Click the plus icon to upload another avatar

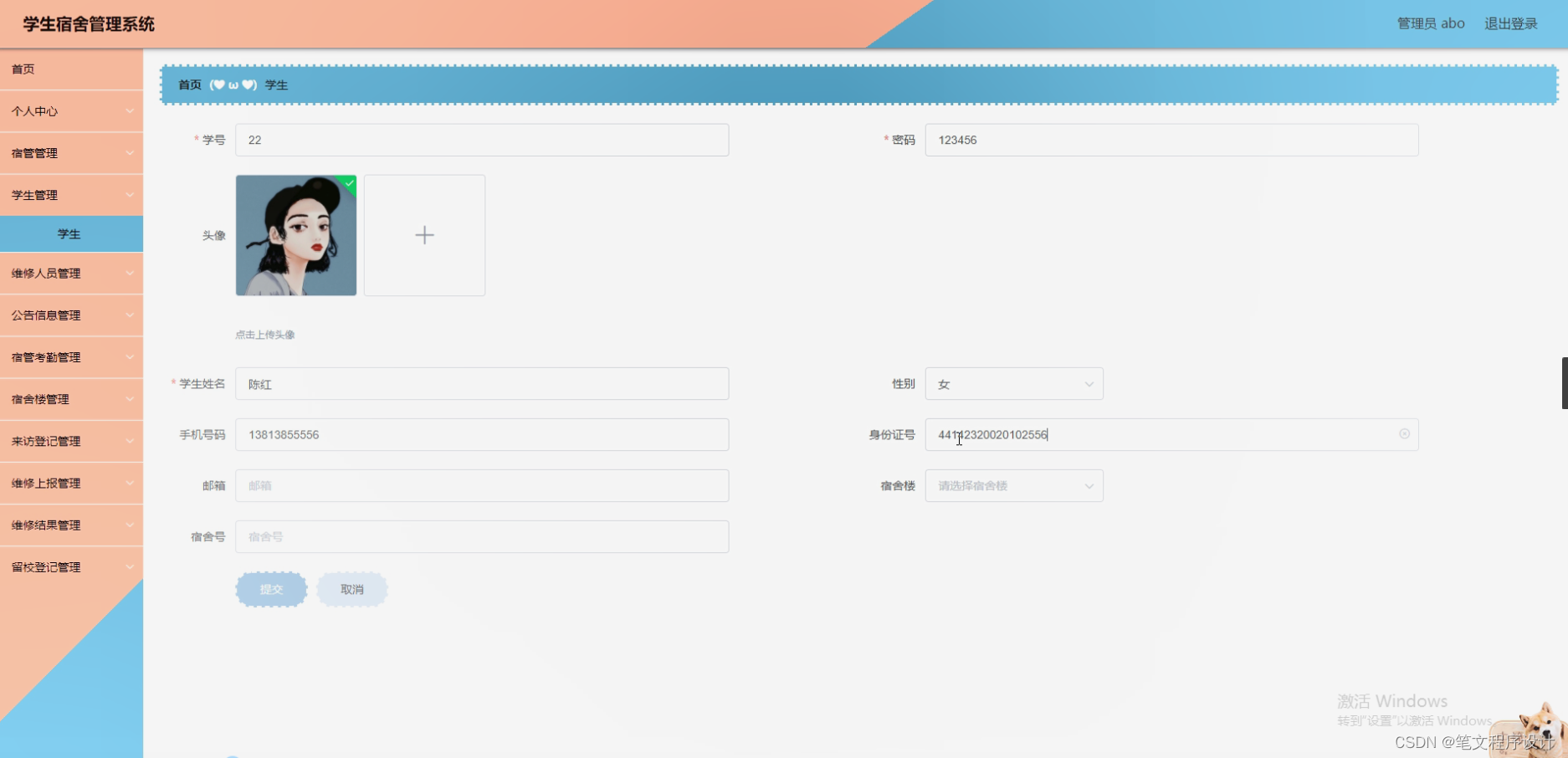(423, 235)
